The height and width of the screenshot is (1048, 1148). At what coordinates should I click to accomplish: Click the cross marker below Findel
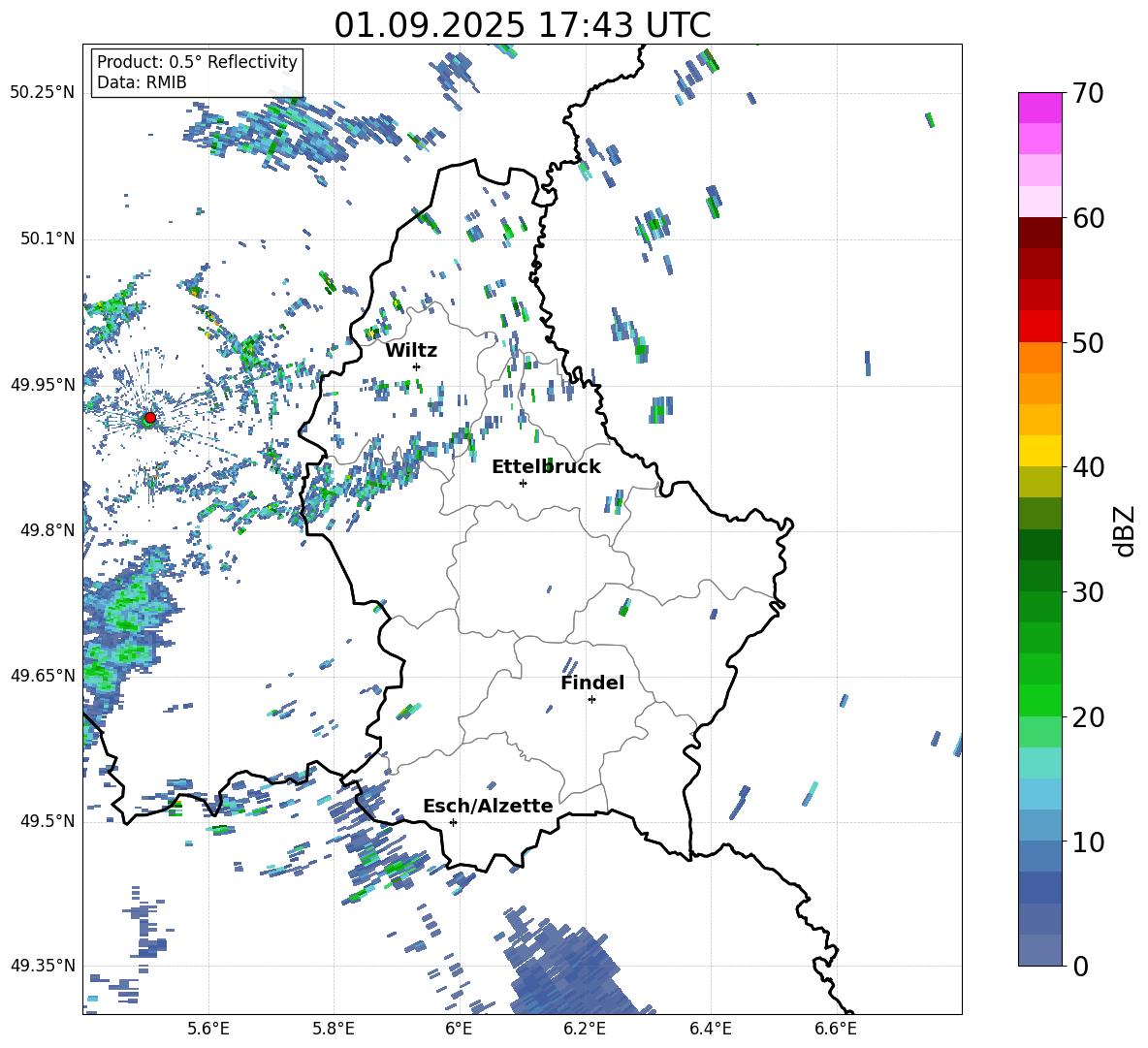pyautogui.click(x=591, y=700)
